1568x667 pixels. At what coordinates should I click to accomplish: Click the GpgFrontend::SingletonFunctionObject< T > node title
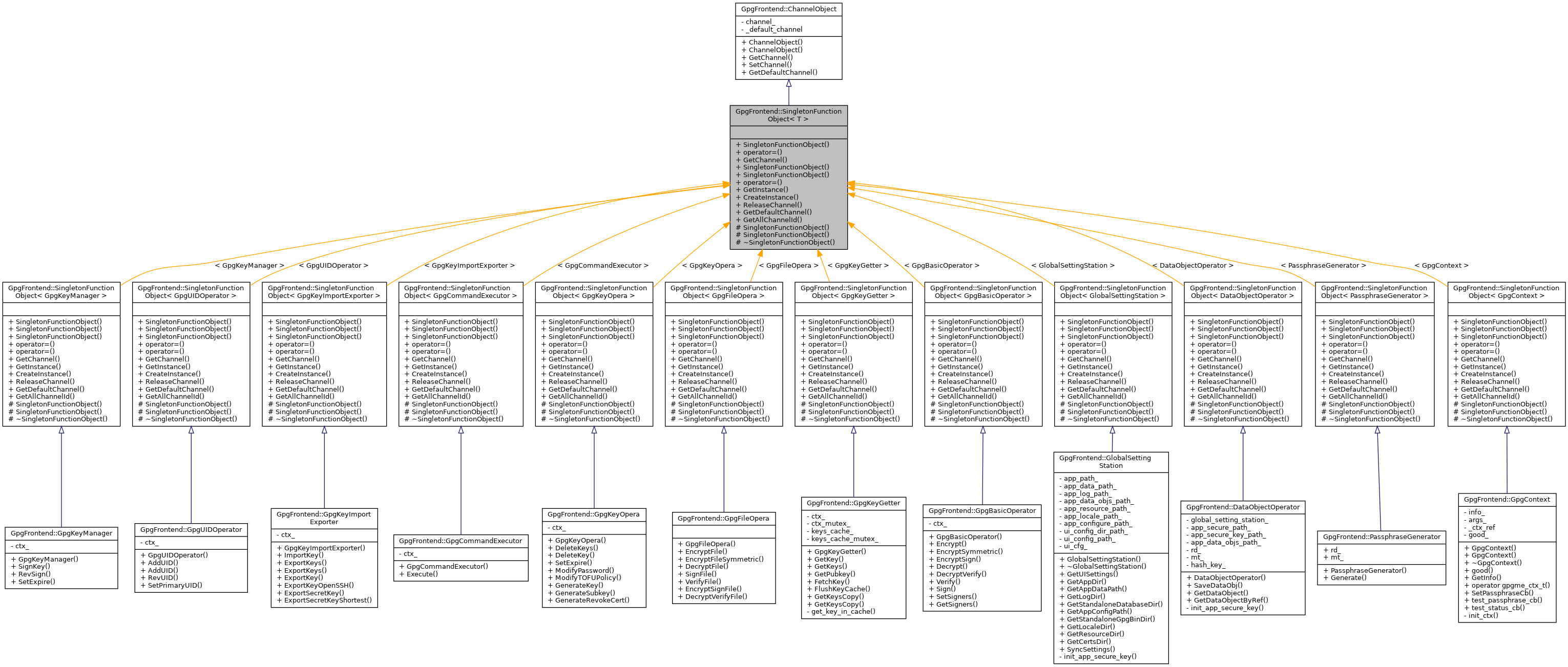pyautogui.click(x=788, y=115)
